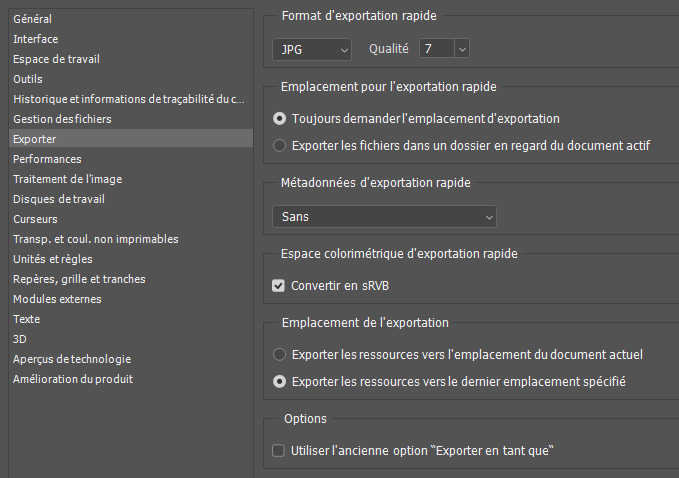Viewport: 679px width, 478px height.
Task: Open Modules externes preferences
Action: coord(57,299)
